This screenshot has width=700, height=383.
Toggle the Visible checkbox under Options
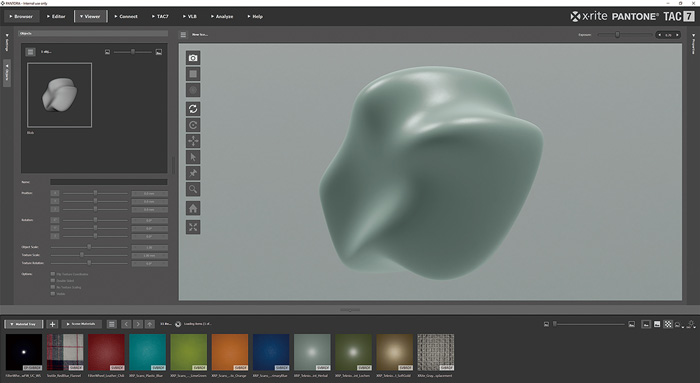[x=53, y=294]
